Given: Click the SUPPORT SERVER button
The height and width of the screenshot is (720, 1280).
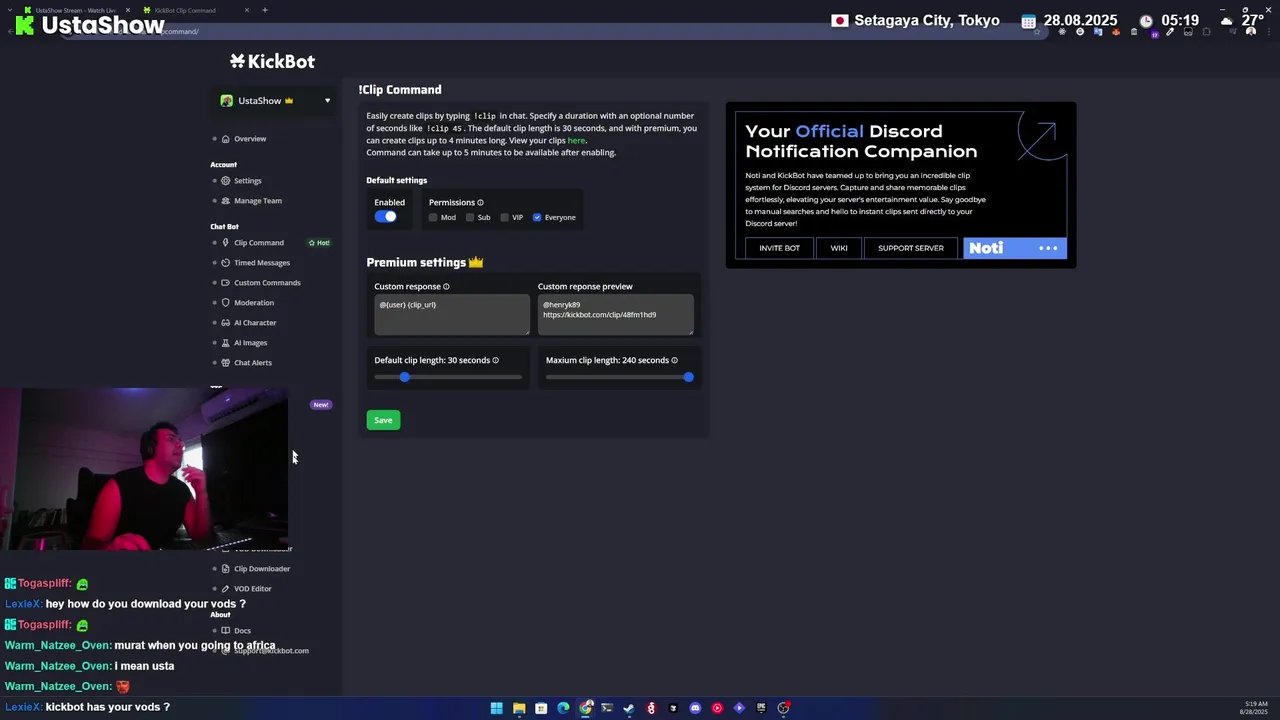Looking at the screenshot, I should pos(911,248).
